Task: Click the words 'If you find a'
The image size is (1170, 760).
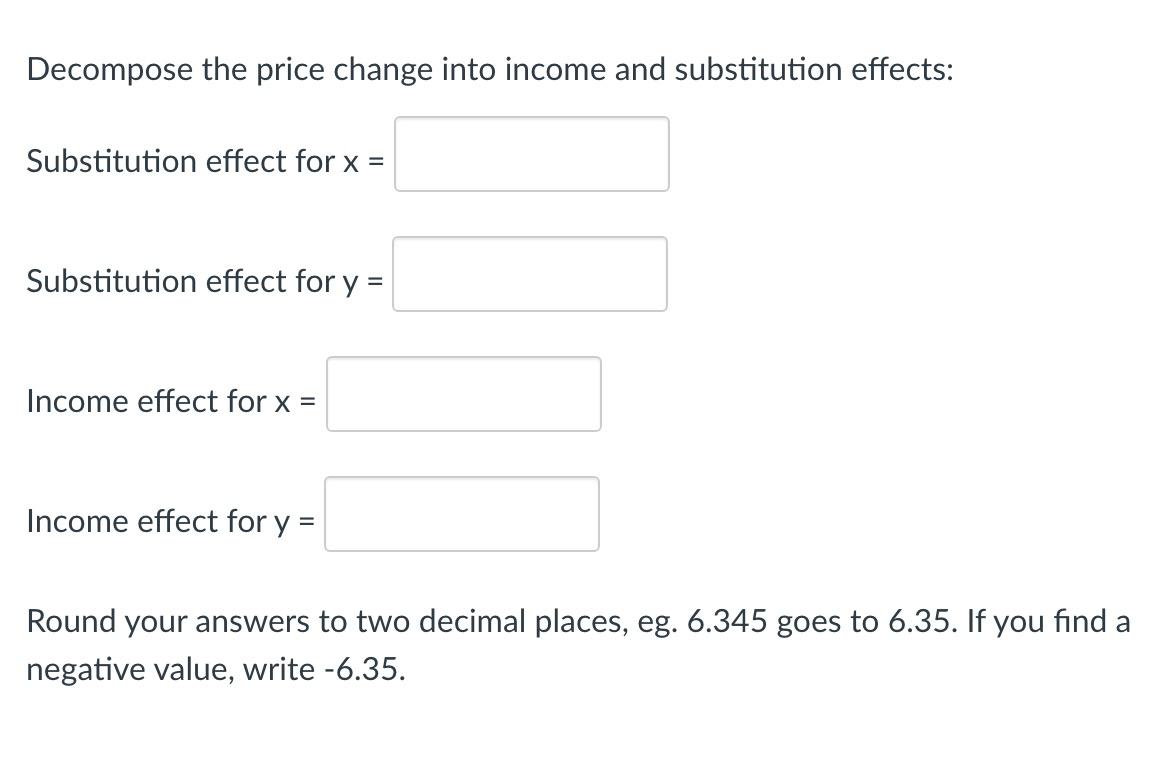Action: pos(1048,621)
